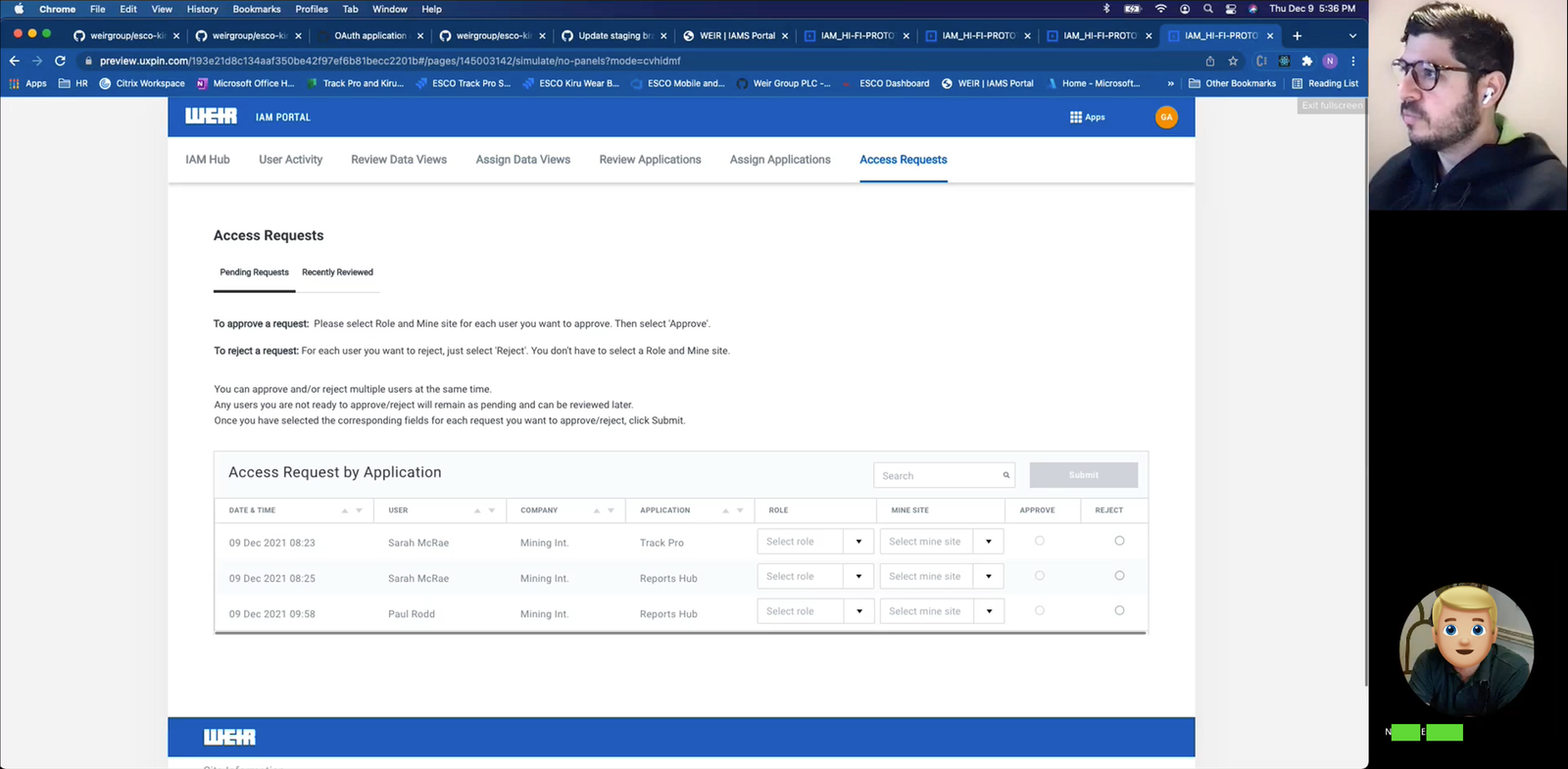Image resolution: width=1568 pixels, height=769 pixels.
Task: Reload the page with the refresh icon
Action: pyautogui.click(x=60, y=61)
